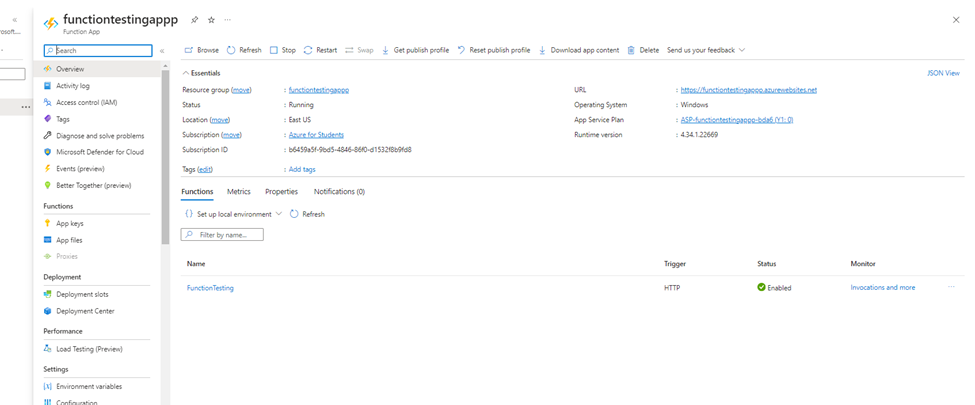Image resolution: width=975 pixels, height=405 pixels.
Task: Open Events (preview) sidebar item
Action: (80, 169)
